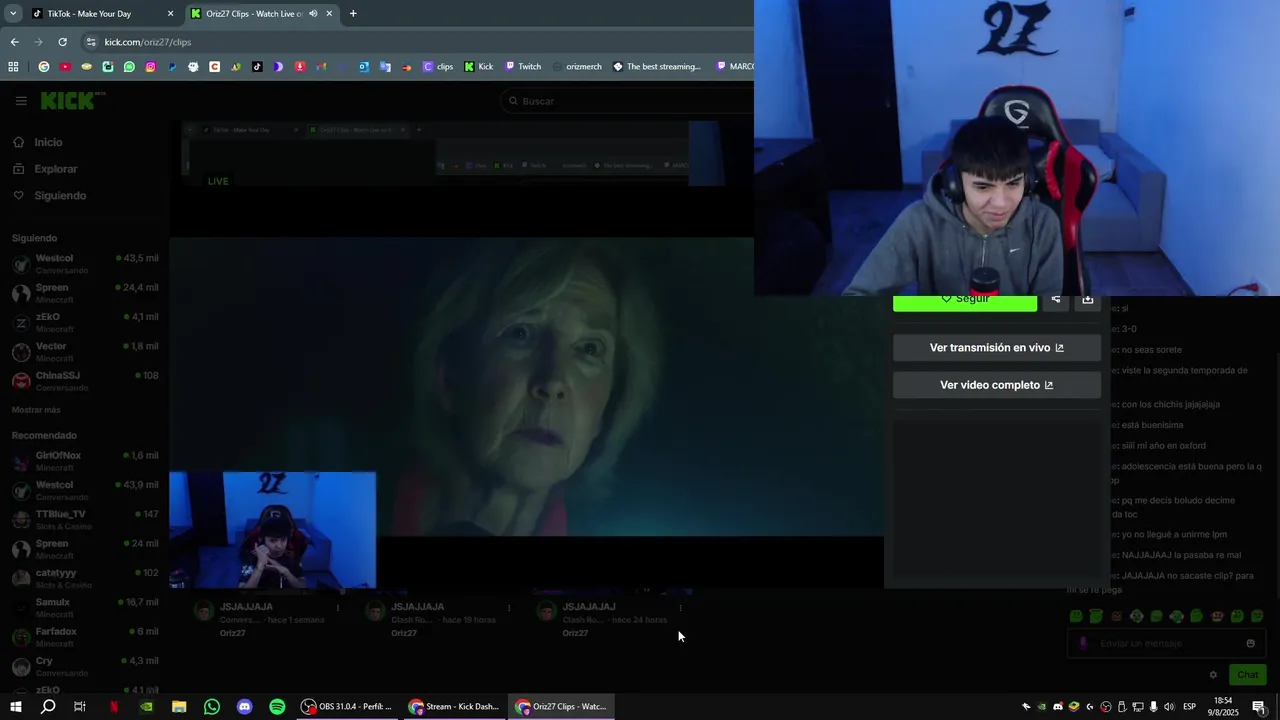Open TTBlue_TV recommended channel
The width and height of the screenshot is (1280, 720).
(85, 520)
